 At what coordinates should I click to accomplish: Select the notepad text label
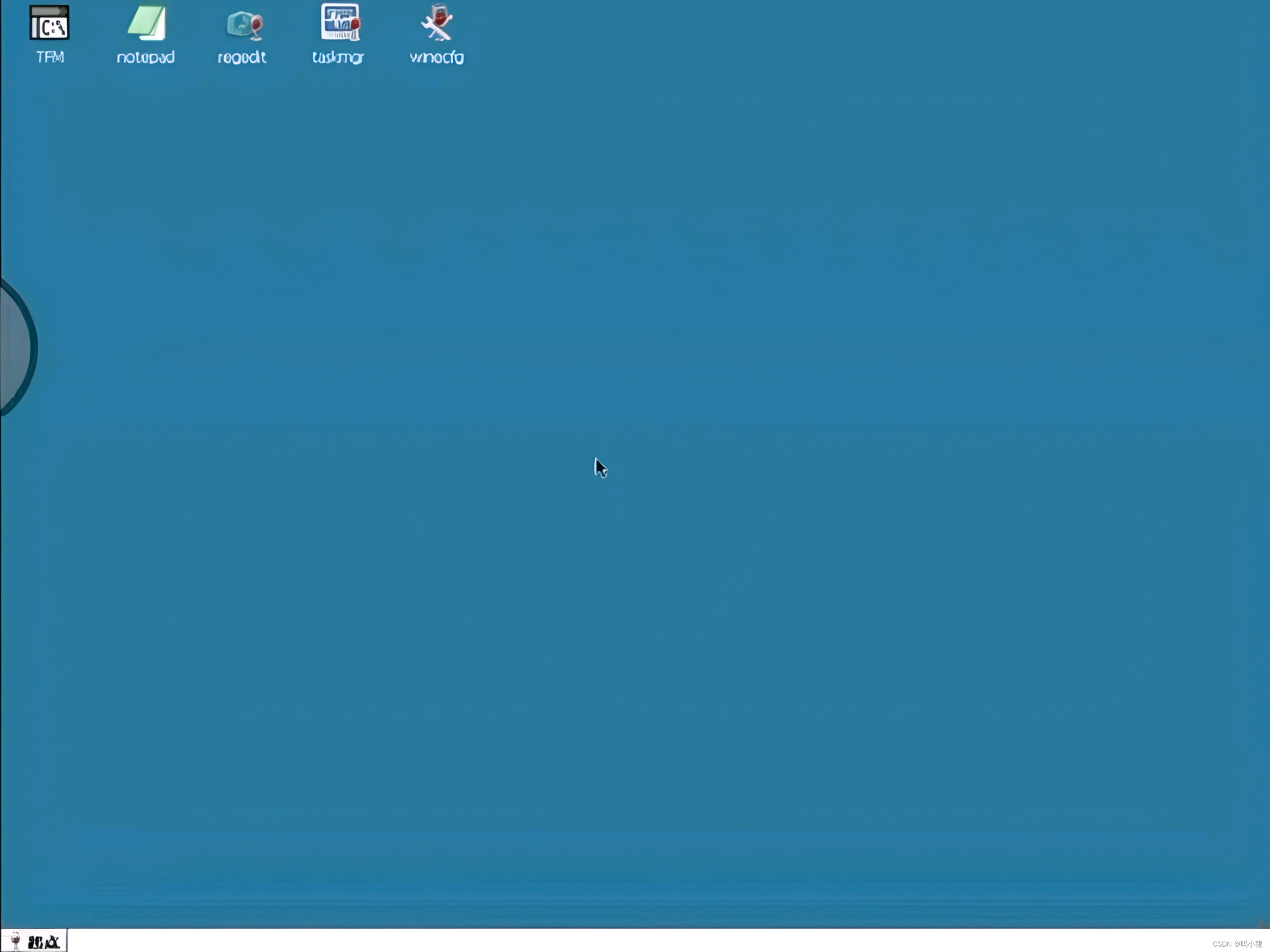(x=145, y=58)
